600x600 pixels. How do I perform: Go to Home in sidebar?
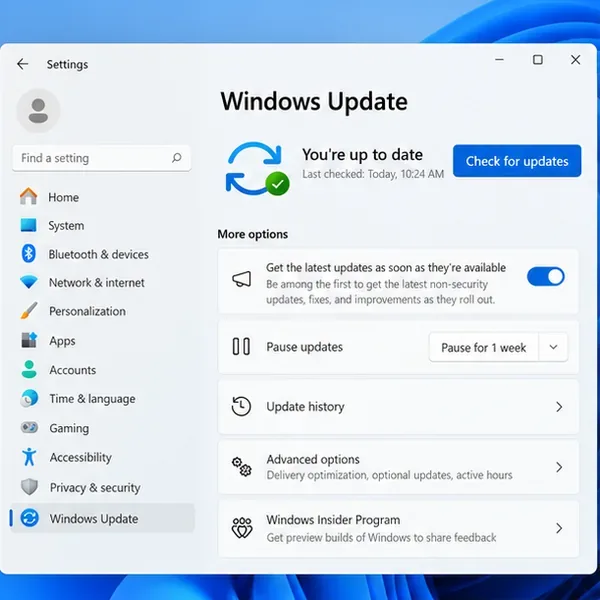click(64, 197)
